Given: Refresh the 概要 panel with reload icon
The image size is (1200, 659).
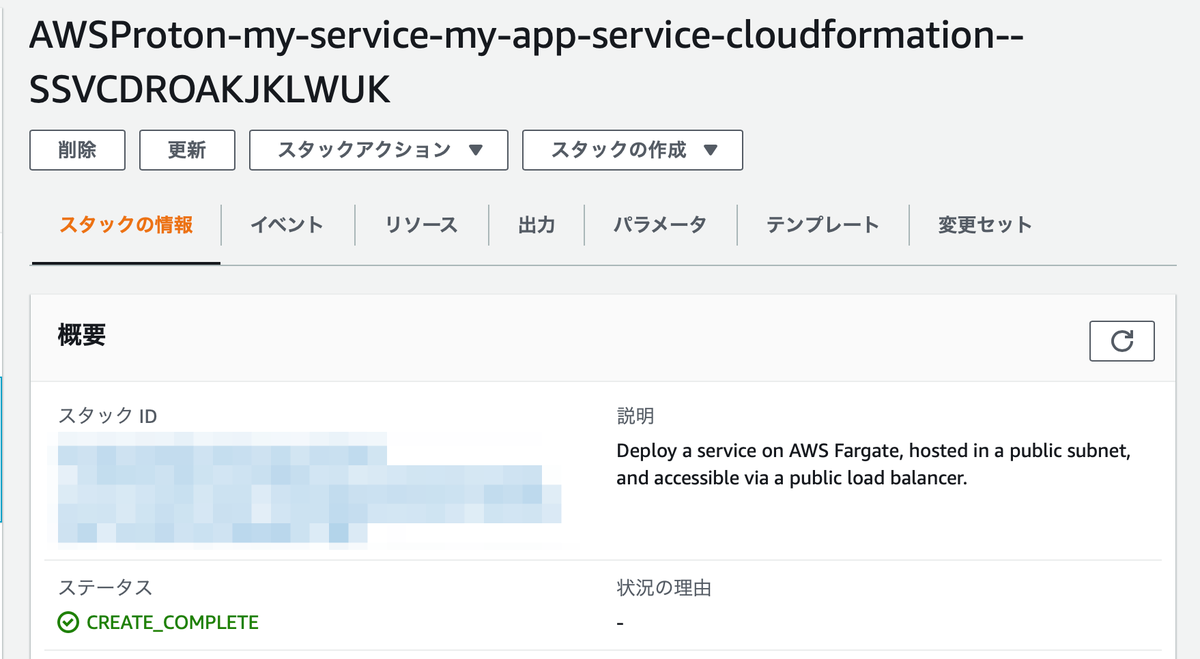Looking at the screenshot, I should 1122,341.
